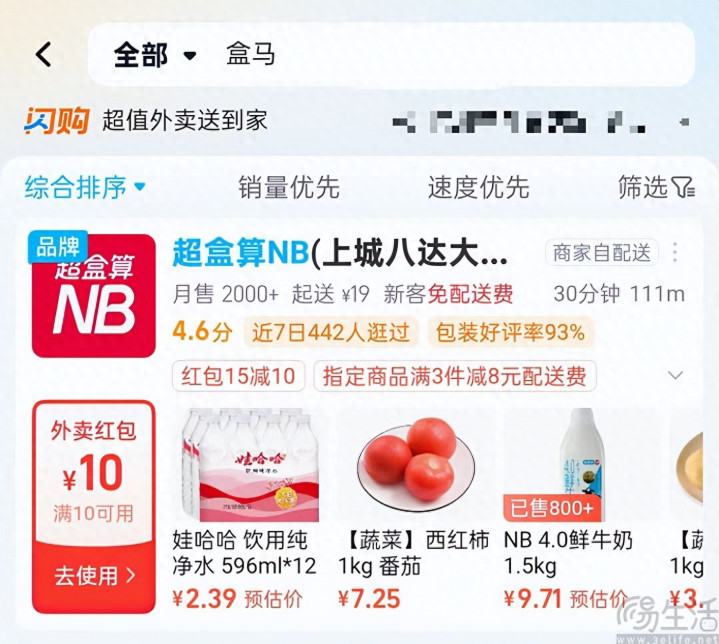Tap the 指定商品满3件减8元配送费 tag
The image size is (719, 644).
pyautogui.click(x=455, y=376)
